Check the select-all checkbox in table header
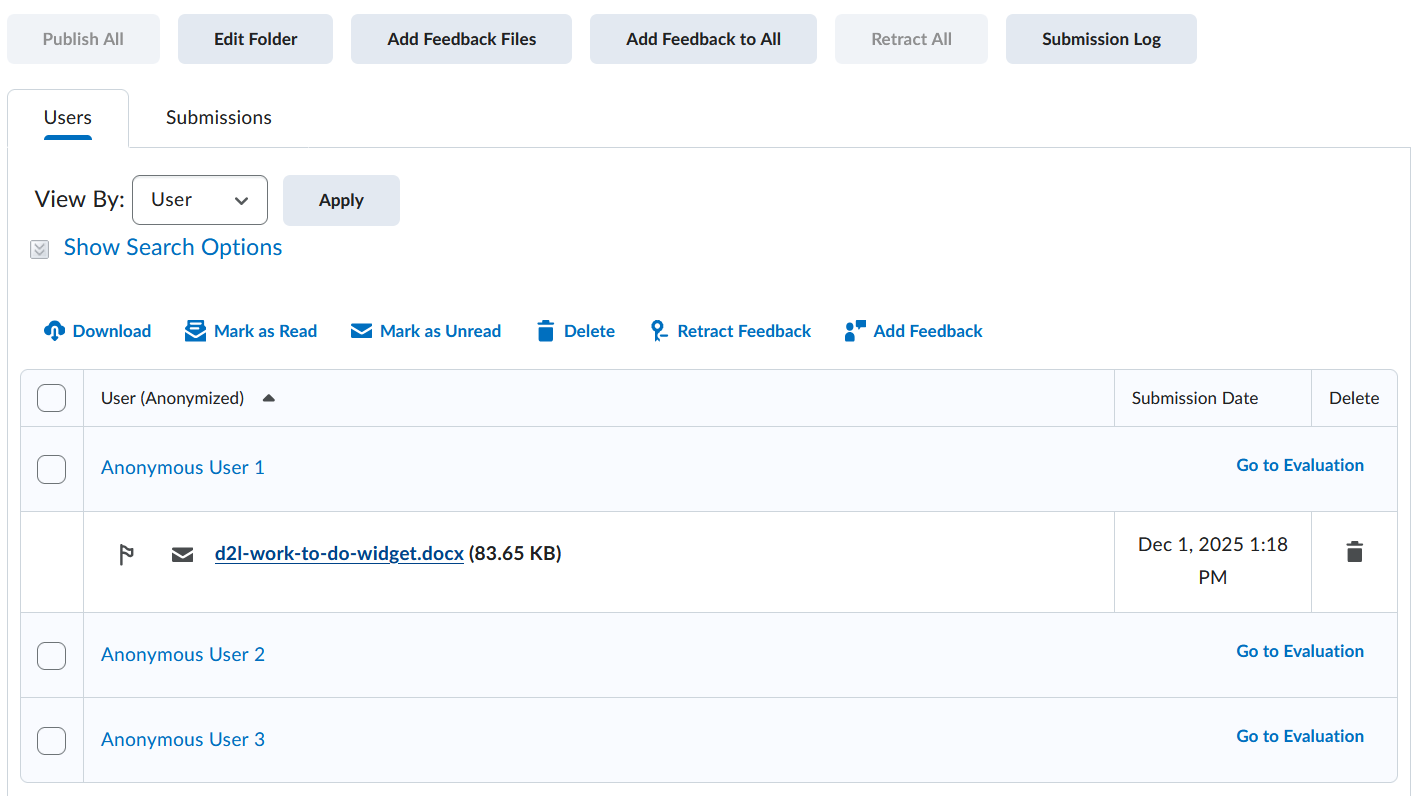Viewport: 1416px width, 796px height. click(x=51, y=398)
